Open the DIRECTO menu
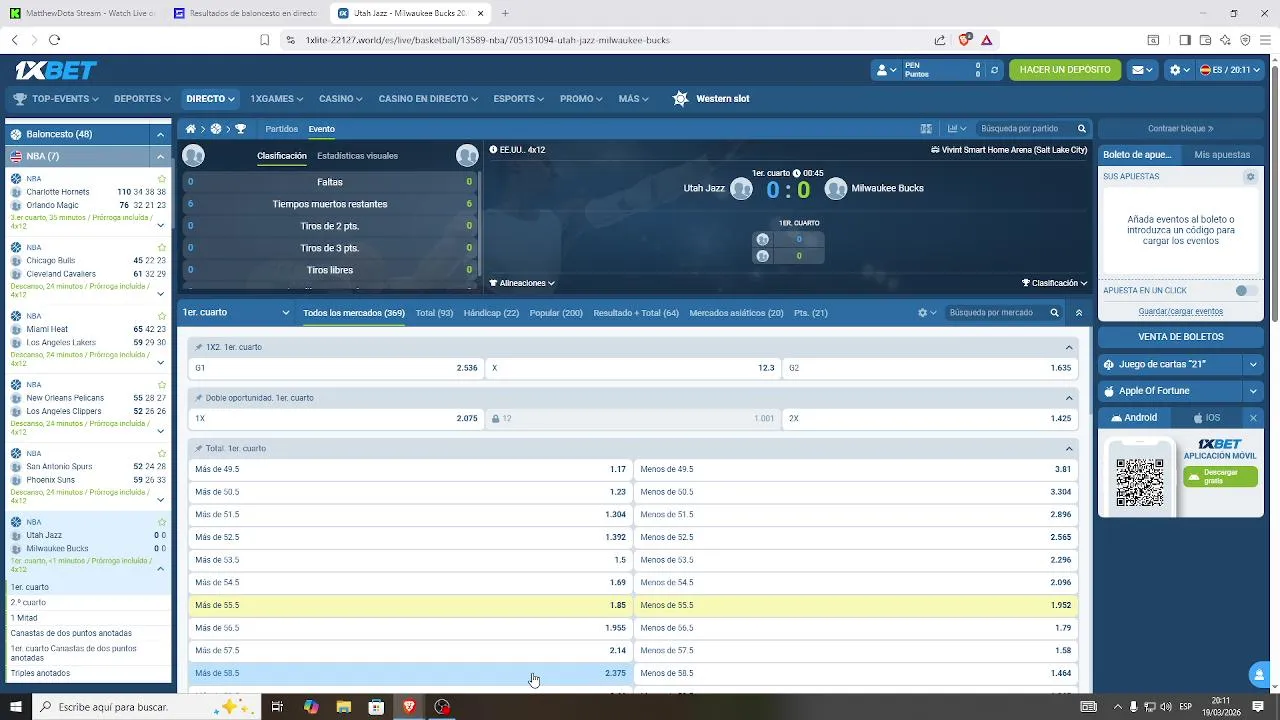 click(x=210, y=99)
